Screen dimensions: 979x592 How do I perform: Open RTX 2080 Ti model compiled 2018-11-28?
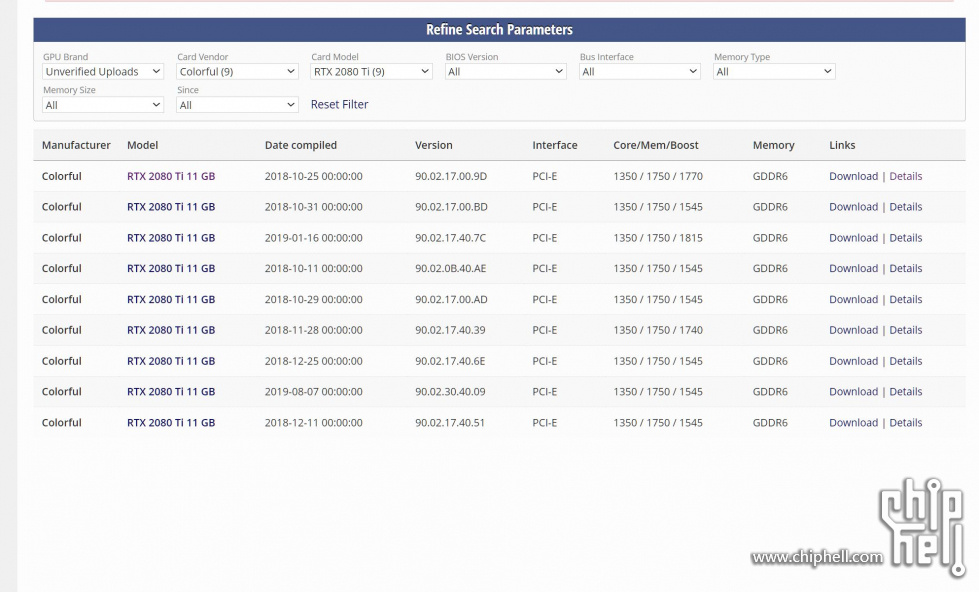pyautogui.click(x=171, y=330)
